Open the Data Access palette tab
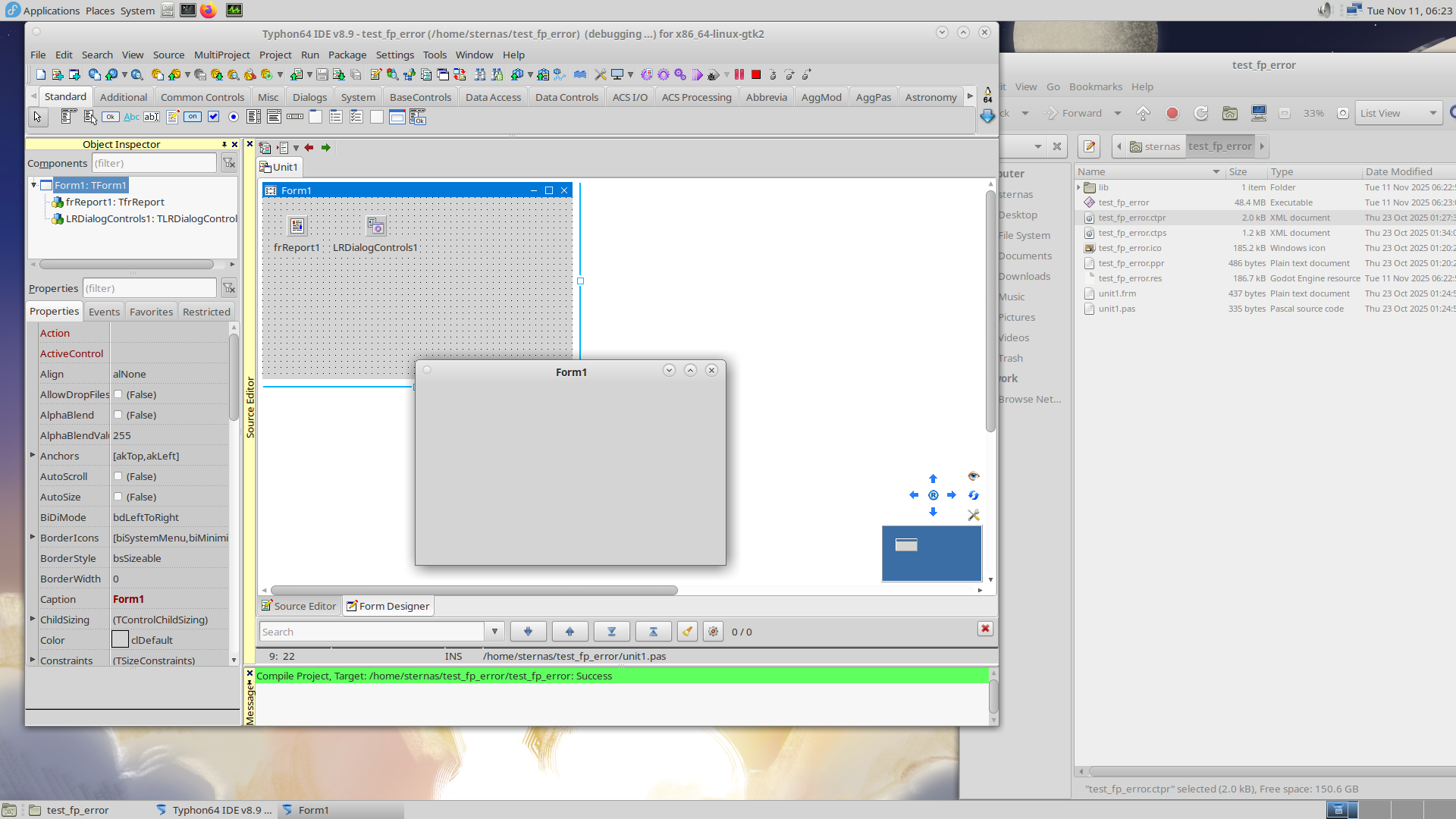This screenshot has height=819, width=1456. click(x=493, y=97)
